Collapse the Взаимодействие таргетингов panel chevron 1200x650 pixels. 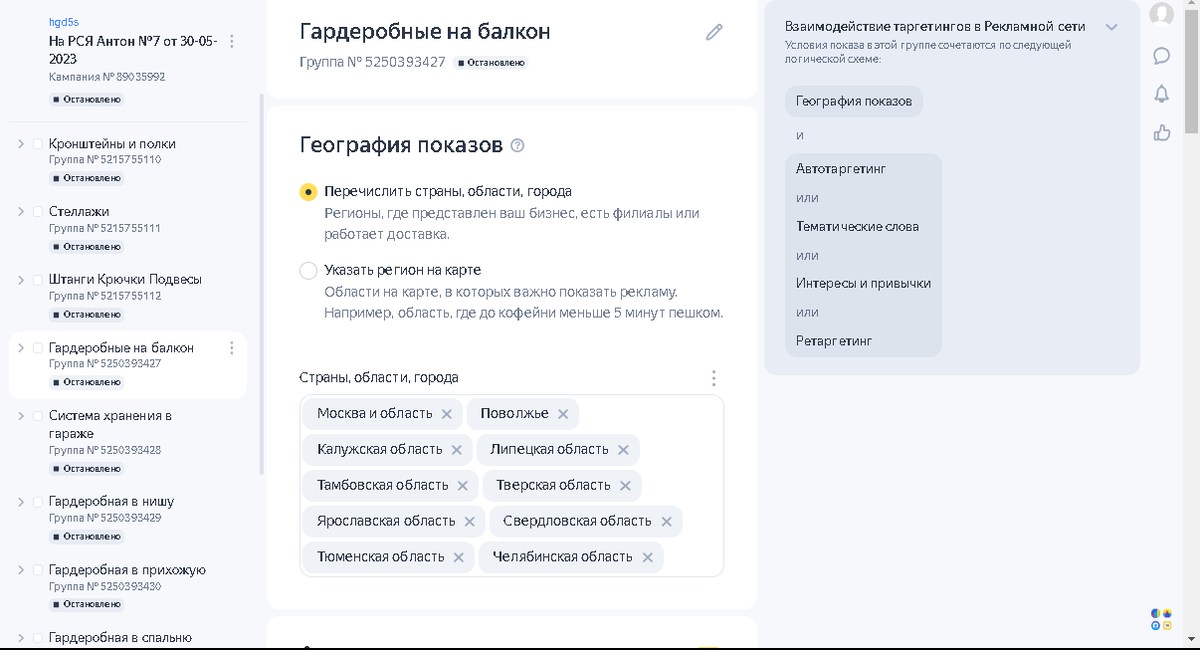pos(1111,28)
